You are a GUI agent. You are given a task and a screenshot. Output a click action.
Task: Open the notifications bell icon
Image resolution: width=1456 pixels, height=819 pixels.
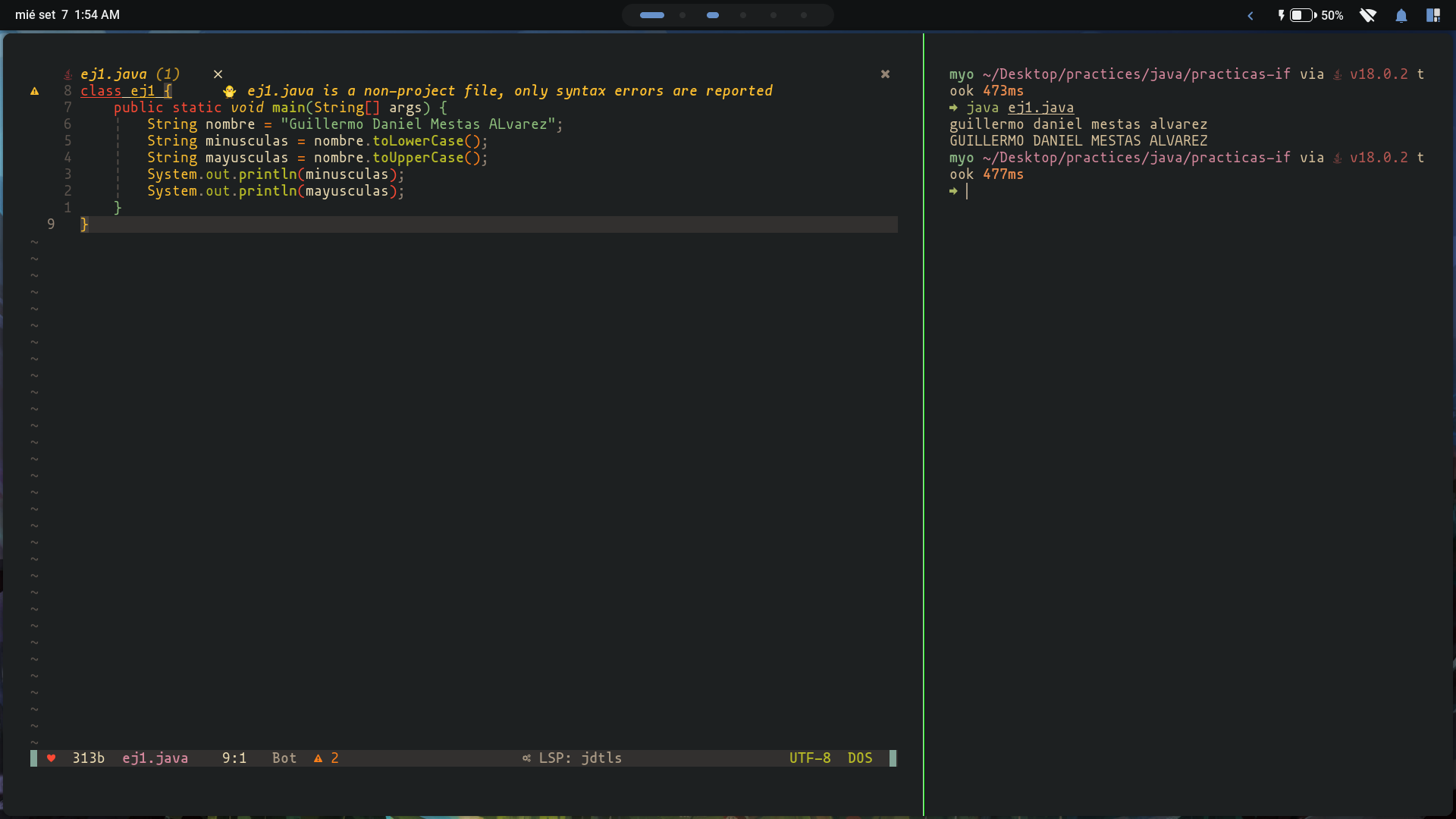click(1401, 15)
